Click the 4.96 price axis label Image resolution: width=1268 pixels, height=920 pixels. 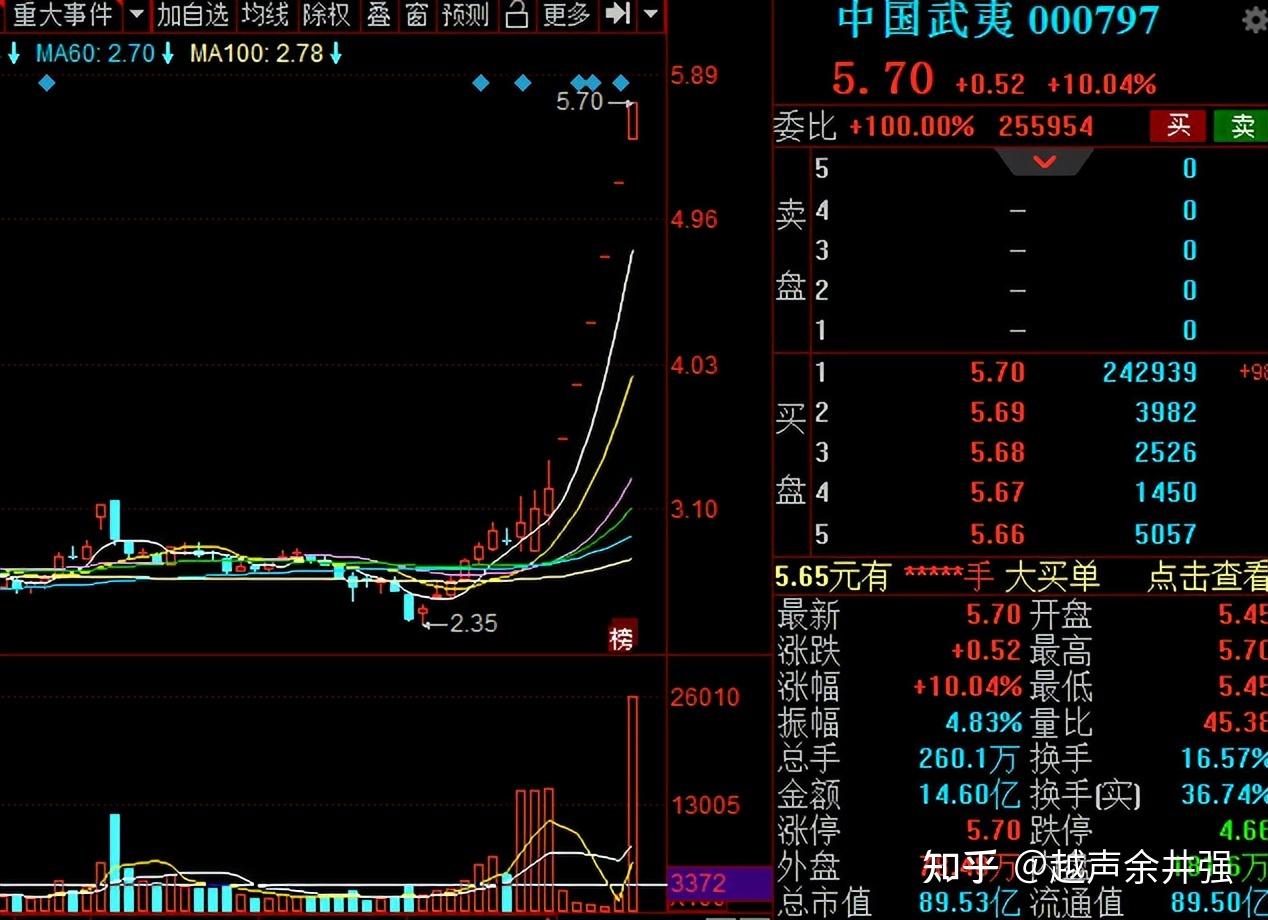pyautogui.click(x=694, y=220)
